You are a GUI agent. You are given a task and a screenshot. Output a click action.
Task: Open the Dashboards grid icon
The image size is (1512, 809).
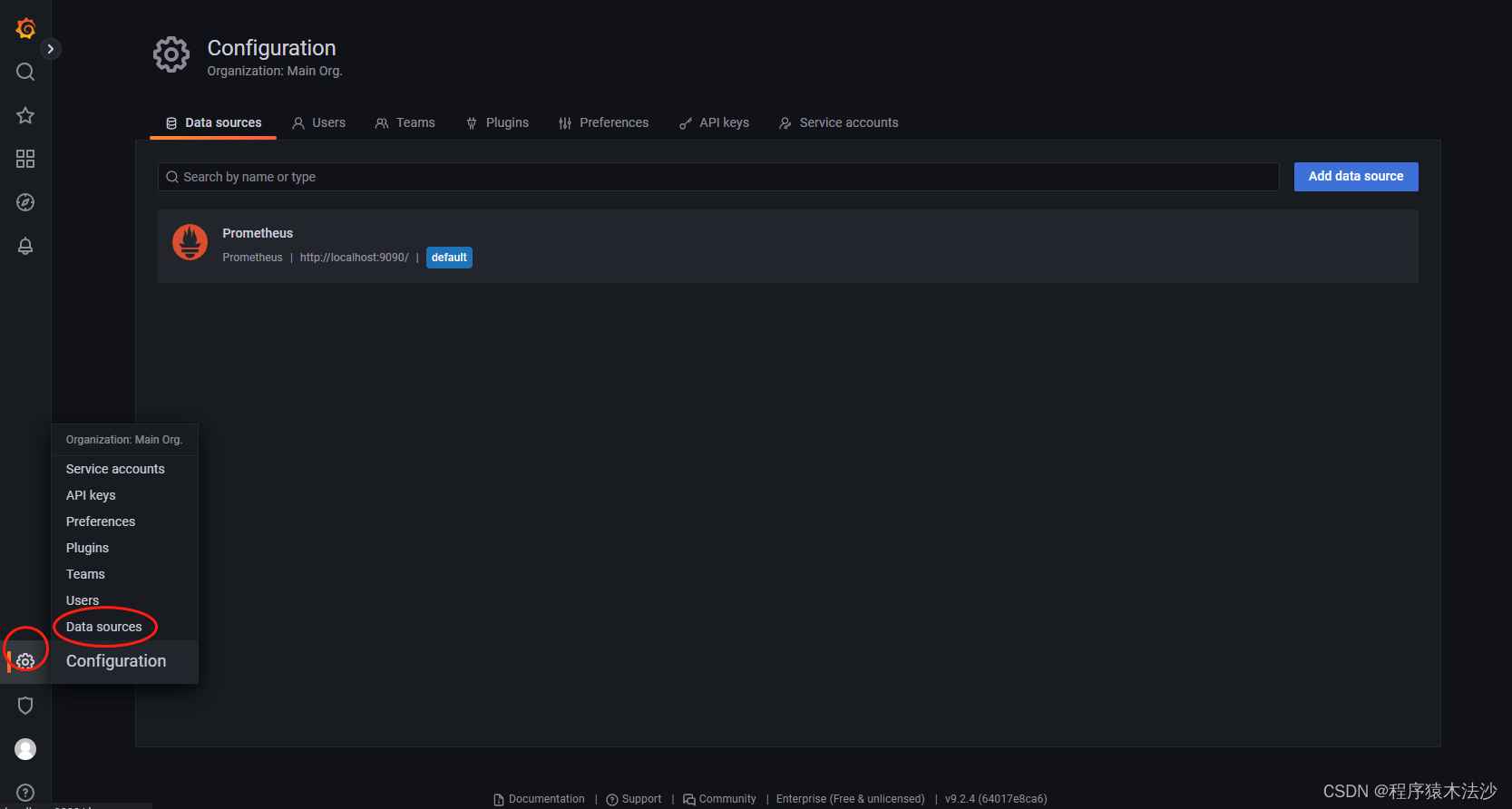pos(25,159)
